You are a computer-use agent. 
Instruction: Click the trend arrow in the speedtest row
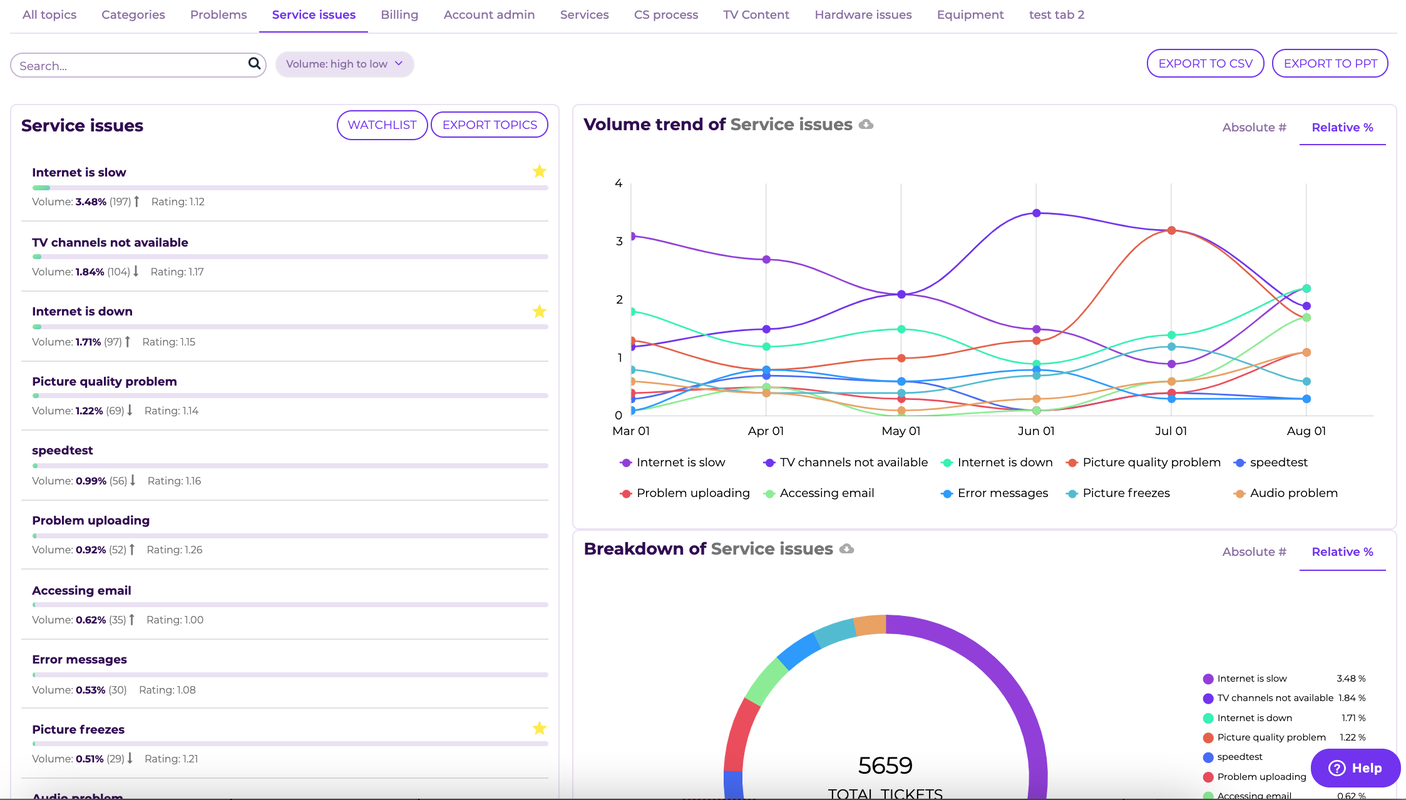click(133, 480)
